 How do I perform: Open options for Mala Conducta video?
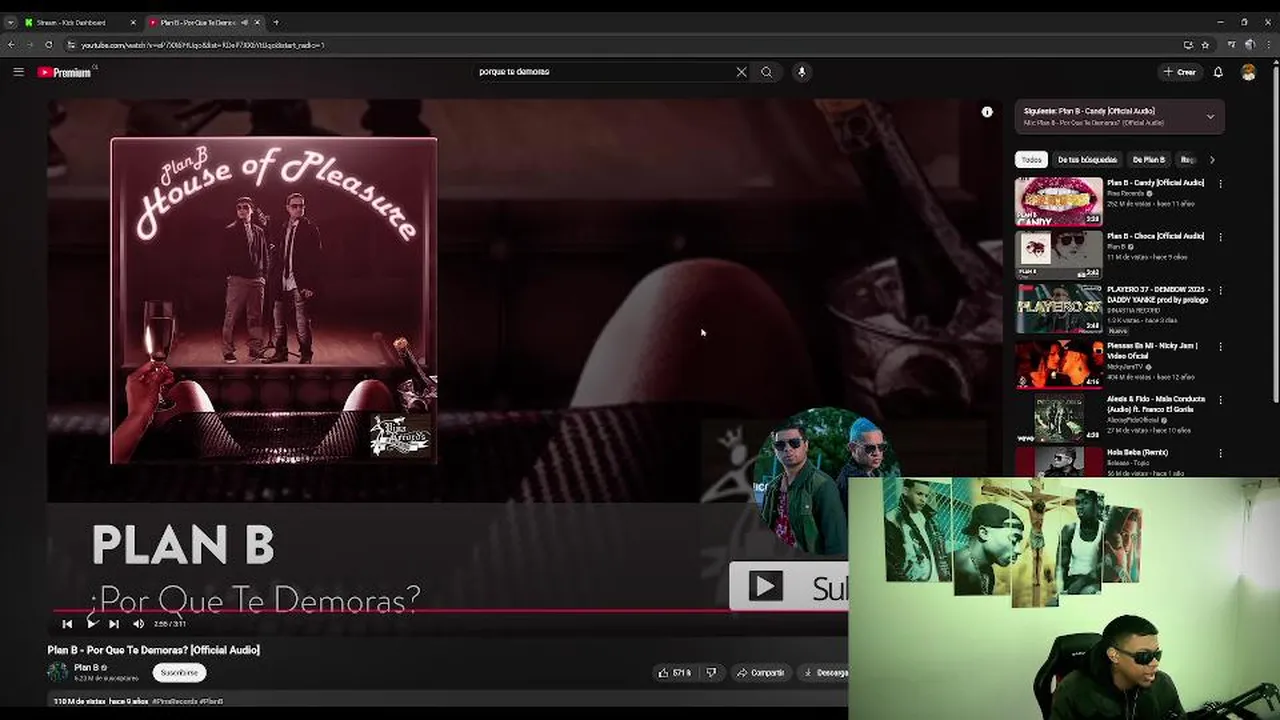[1220, 400]
